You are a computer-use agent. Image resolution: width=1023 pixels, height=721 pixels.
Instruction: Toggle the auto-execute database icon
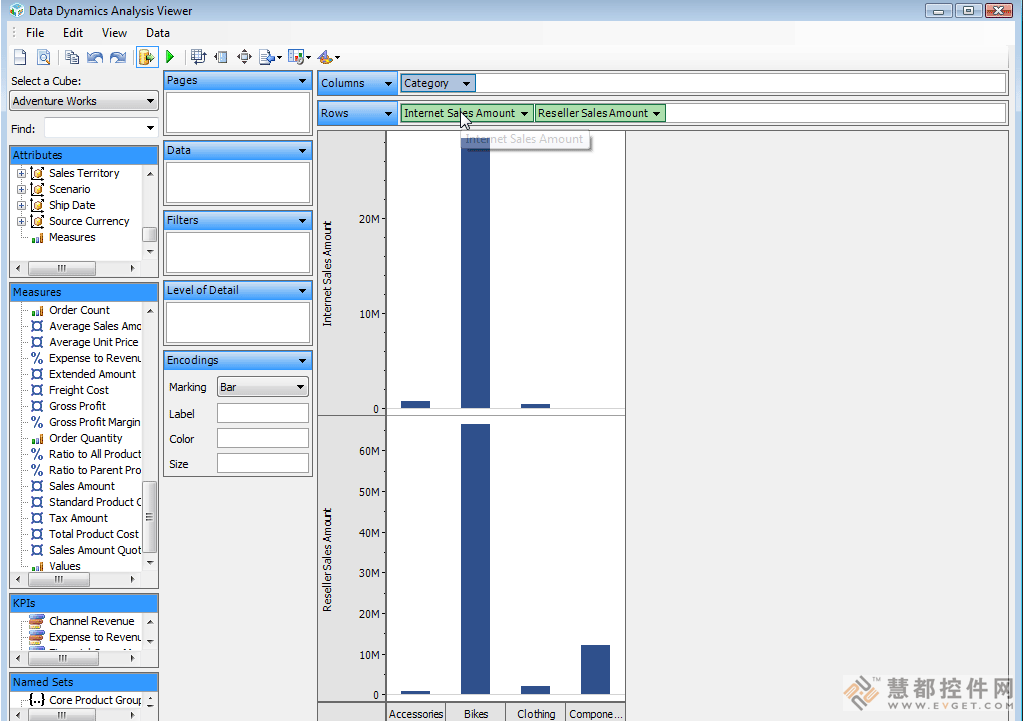coord(147,57)
